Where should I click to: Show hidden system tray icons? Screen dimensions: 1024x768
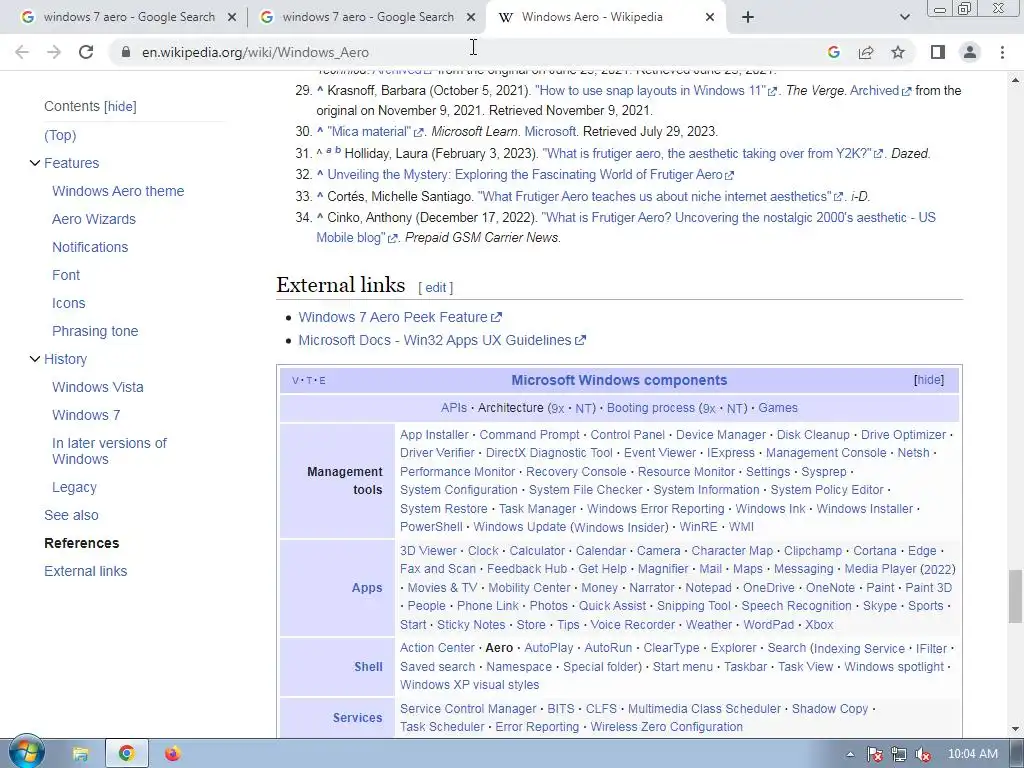tap(850, 754)
